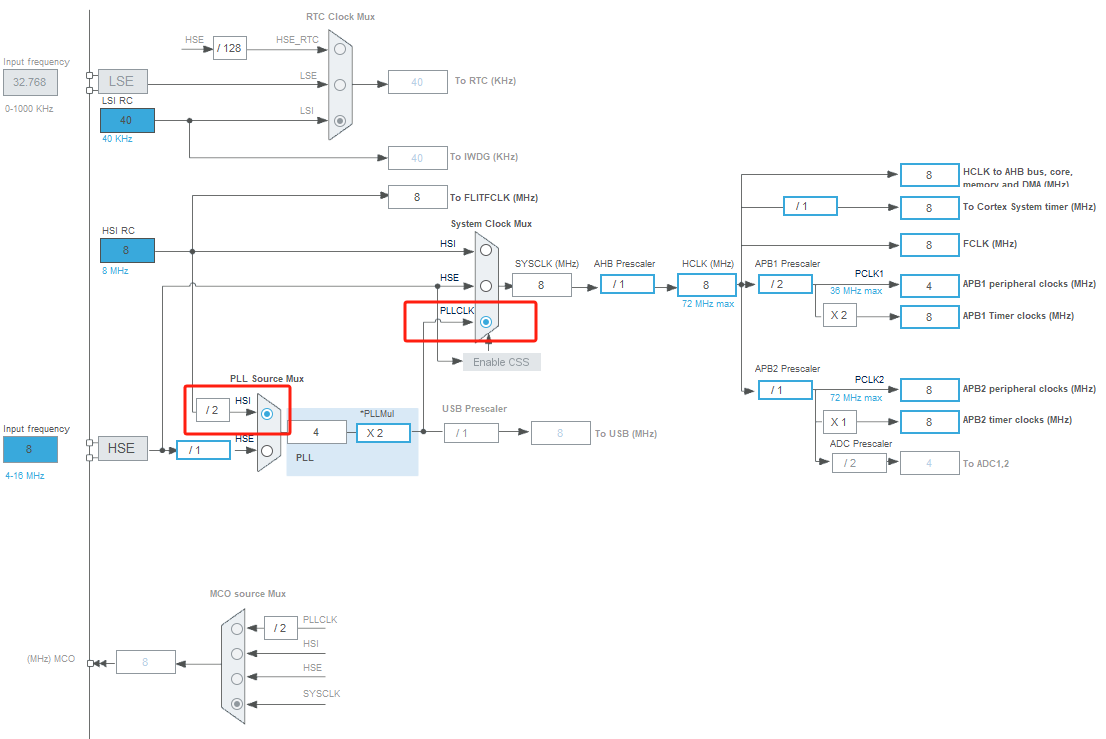Open the APB2 Prescaler divider selector
1106x739 pixels.
784,389
